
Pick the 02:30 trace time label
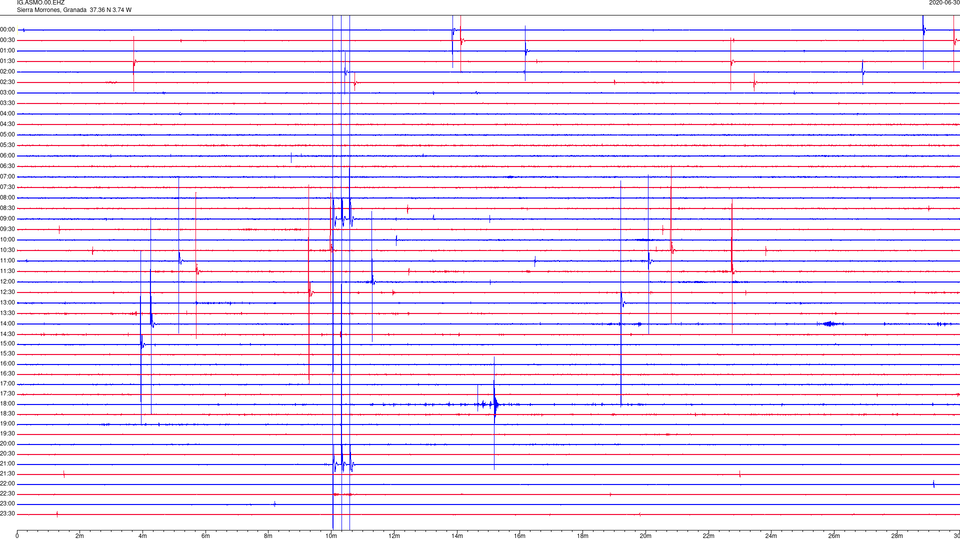pyautogui.click(x=7, y=82)
